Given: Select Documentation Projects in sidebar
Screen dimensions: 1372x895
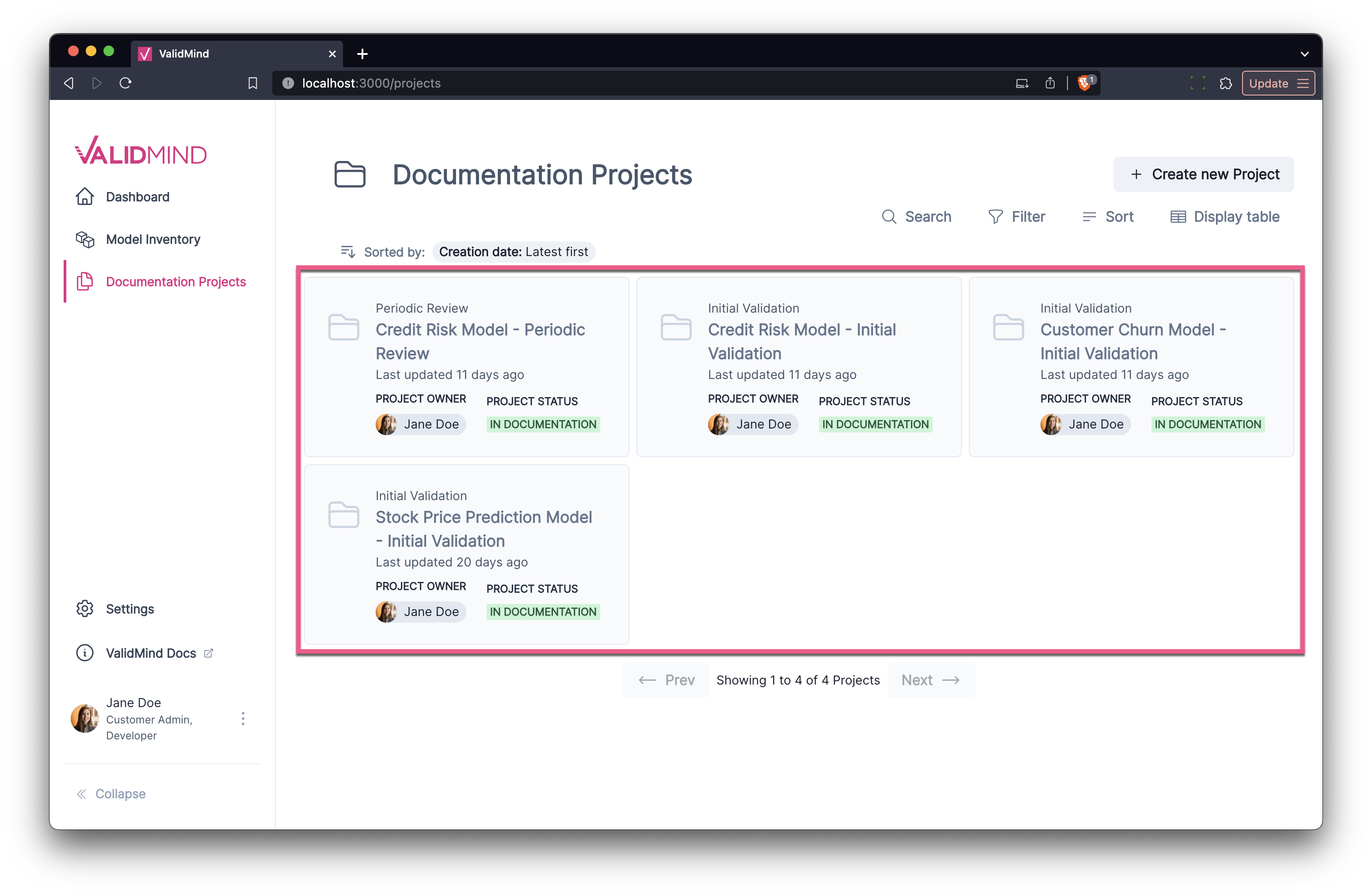Looking at the screenshot, I should tap(175, 281).
